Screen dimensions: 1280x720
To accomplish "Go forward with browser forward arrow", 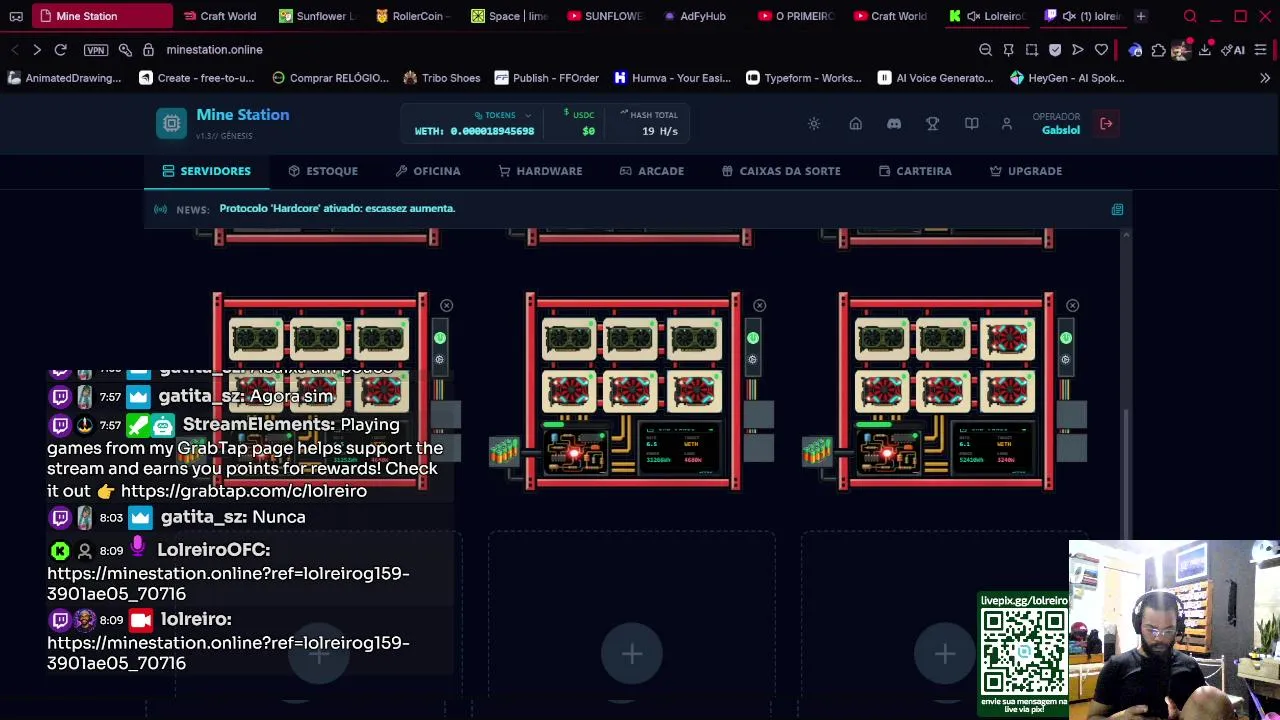I will [x=36, y=49].
